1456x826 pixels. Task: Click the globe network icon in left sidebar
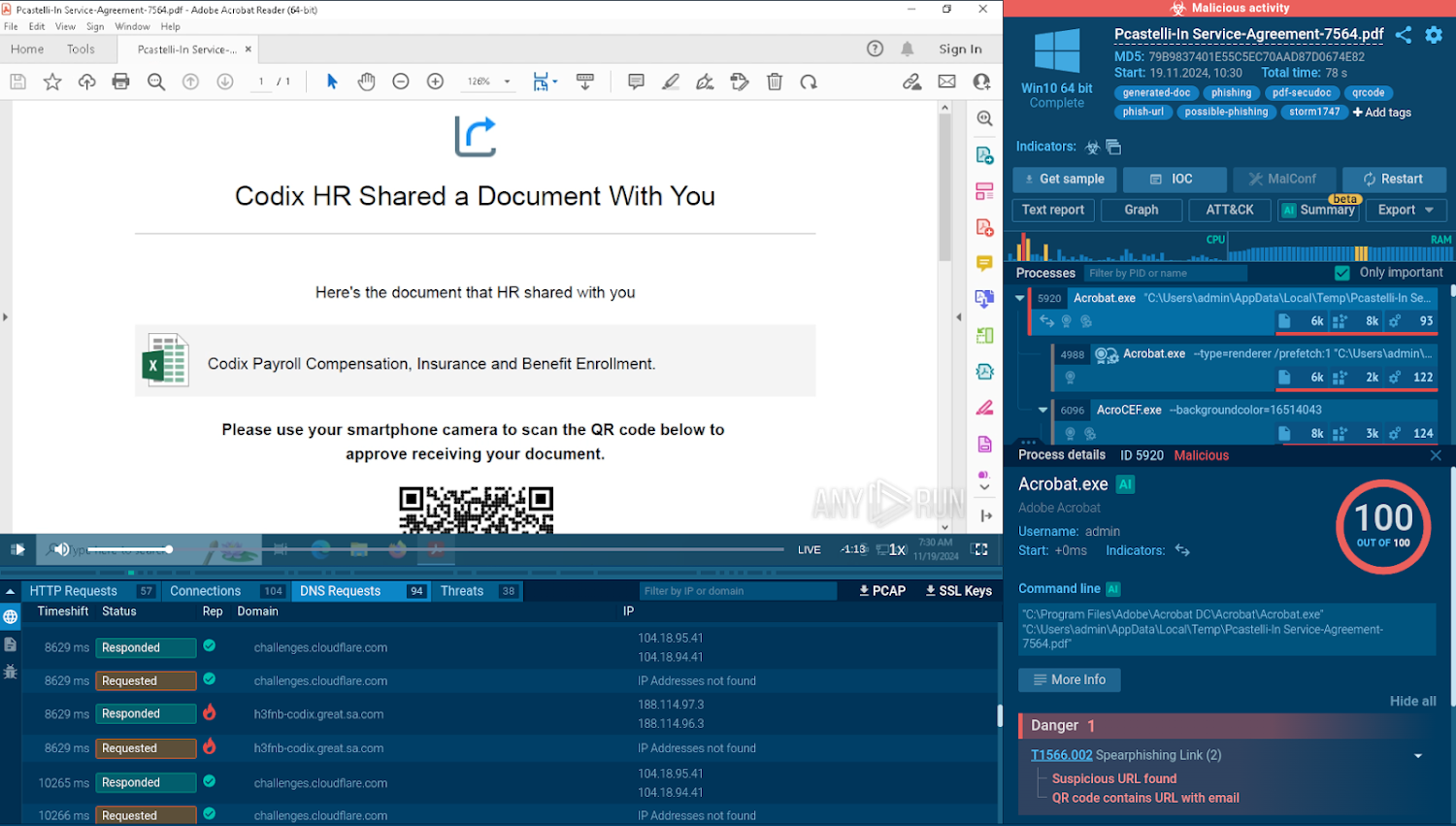pos(11,616)
